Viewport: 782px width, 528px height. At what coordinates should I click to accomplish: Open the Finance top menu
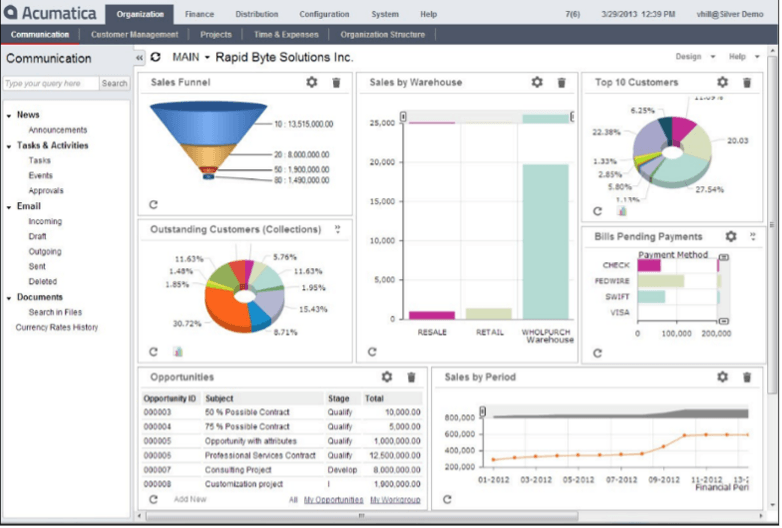point(199,14)
